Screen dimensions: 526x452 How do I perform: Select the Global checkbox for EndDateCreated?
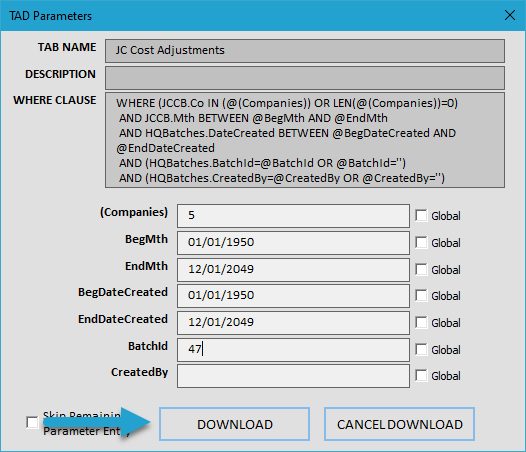coord(421,322)
